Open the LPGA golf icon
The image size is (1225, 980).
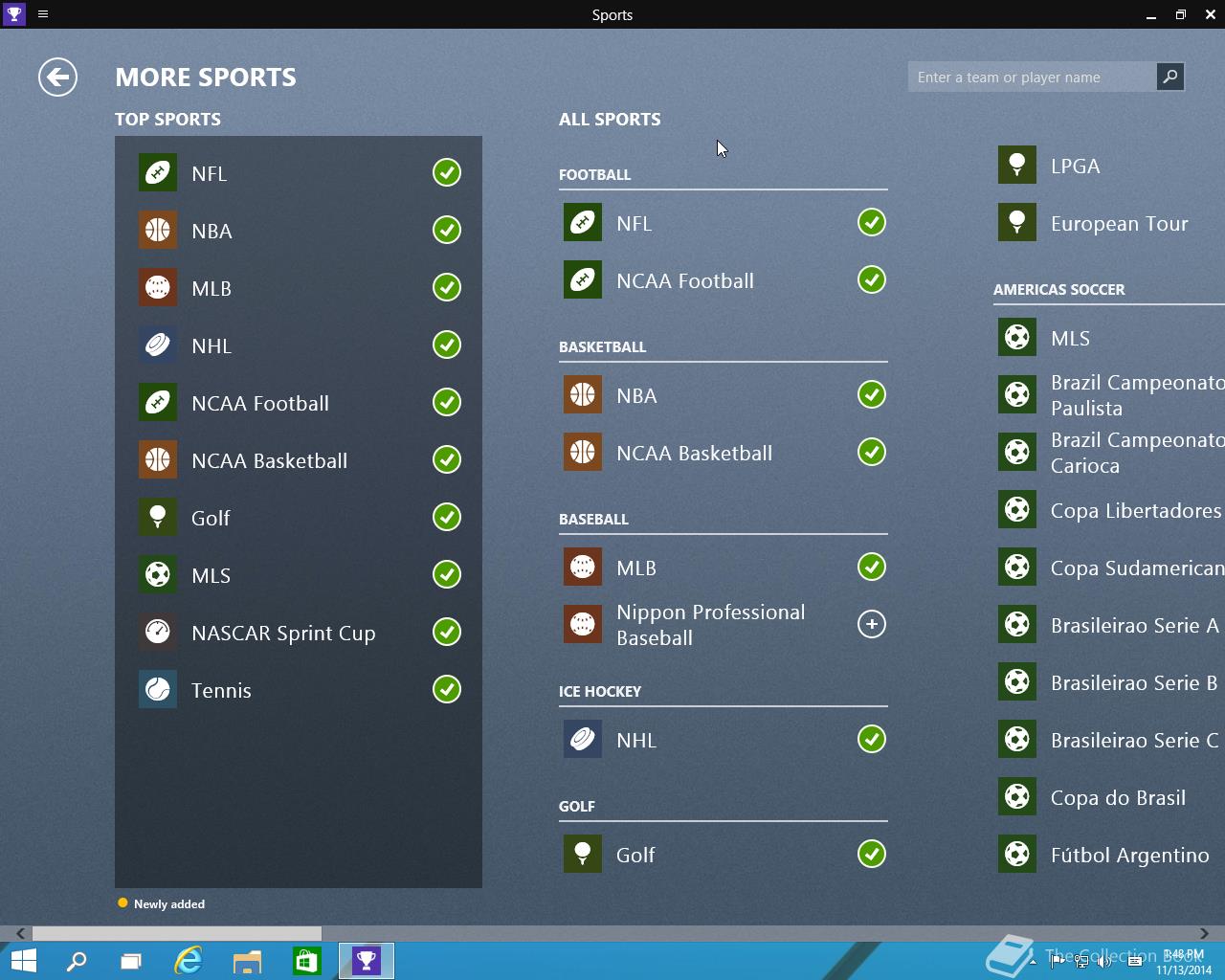coord(1017,165)
